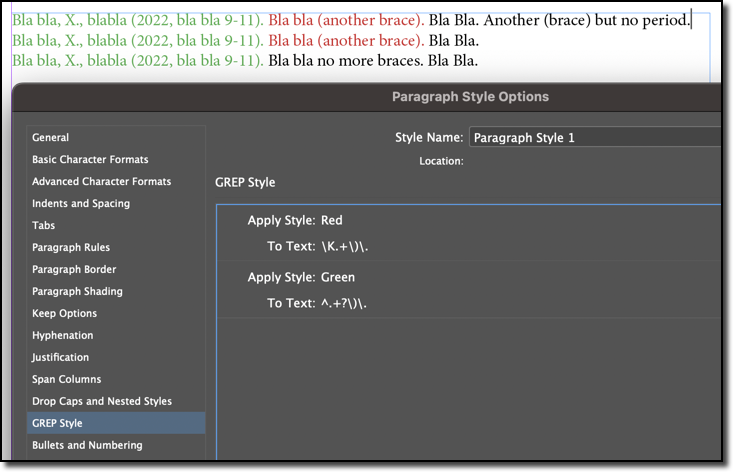Open Paragraph Border settings
This screenshot has height=472, width=733.
click(x=74, y=270)
